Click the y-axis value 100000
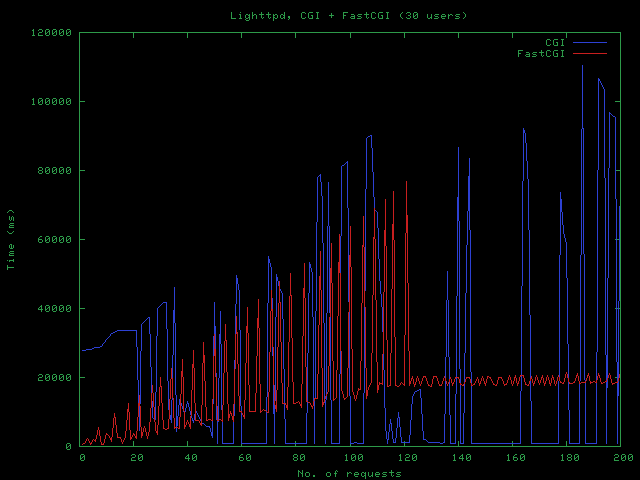This screenshot has height=480, width=640. (x=51, y=102)
